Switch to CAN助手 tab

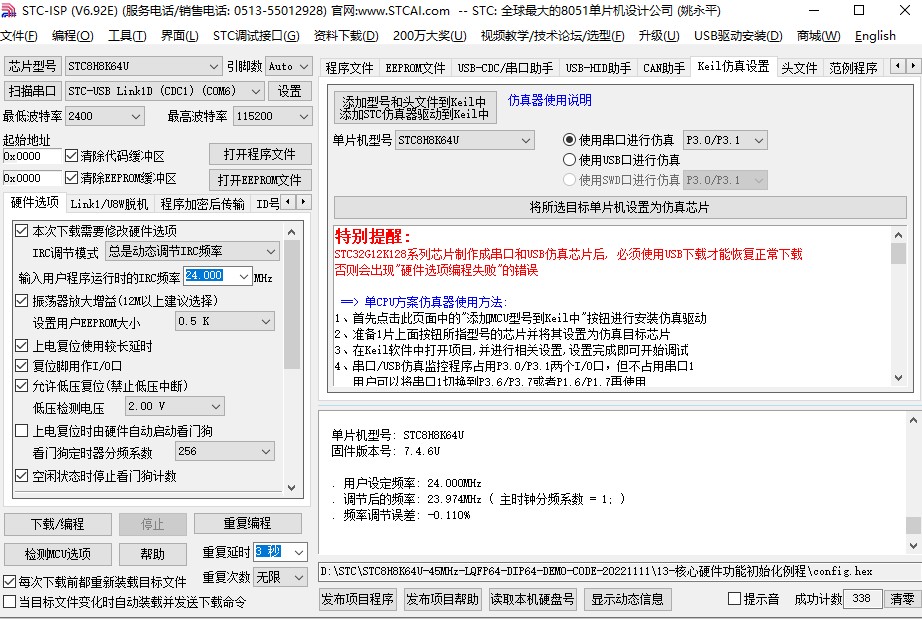pos(664,68)
